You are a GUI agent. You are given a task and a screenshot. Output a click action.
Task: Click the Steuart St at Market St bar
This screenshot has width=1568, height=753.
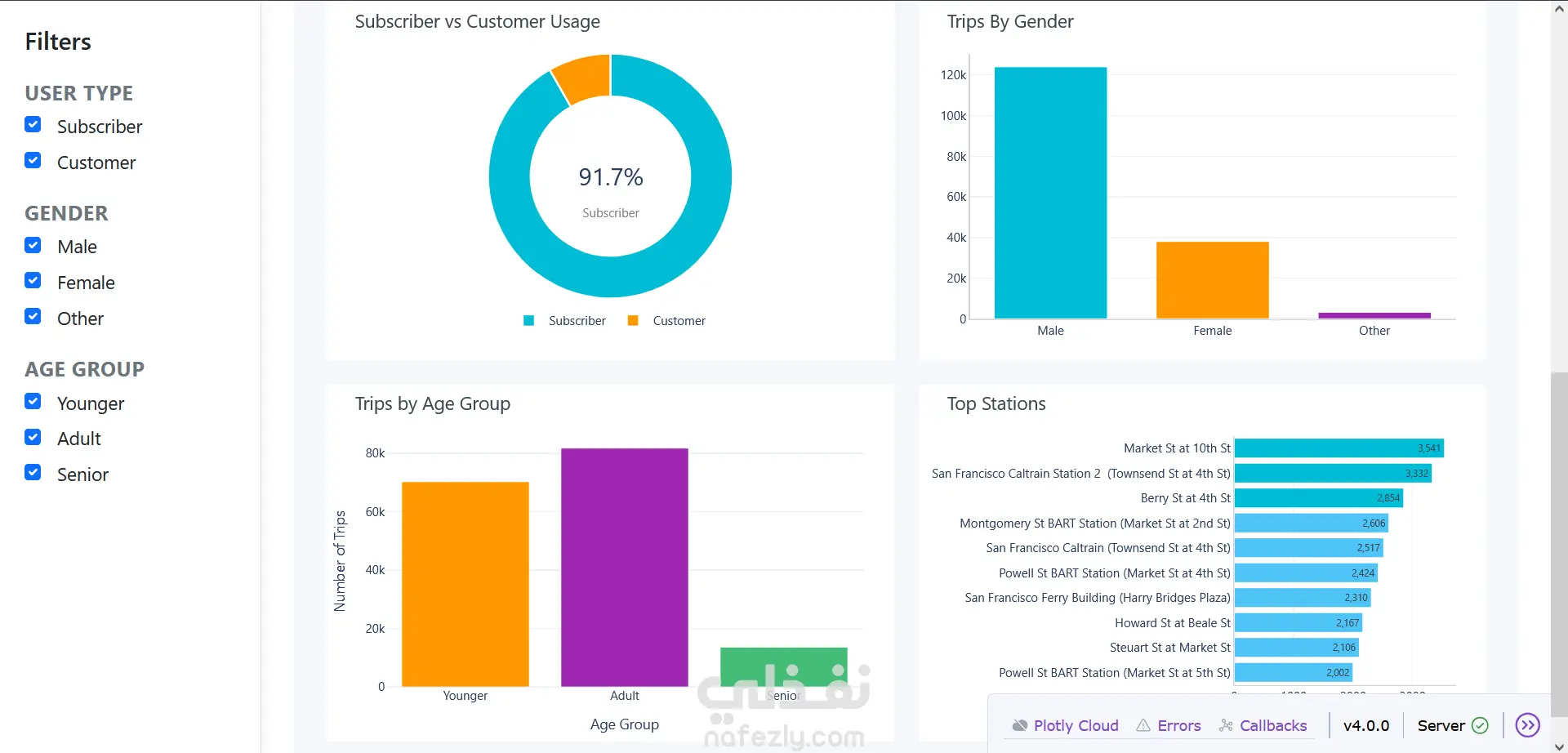[1297, 648]
